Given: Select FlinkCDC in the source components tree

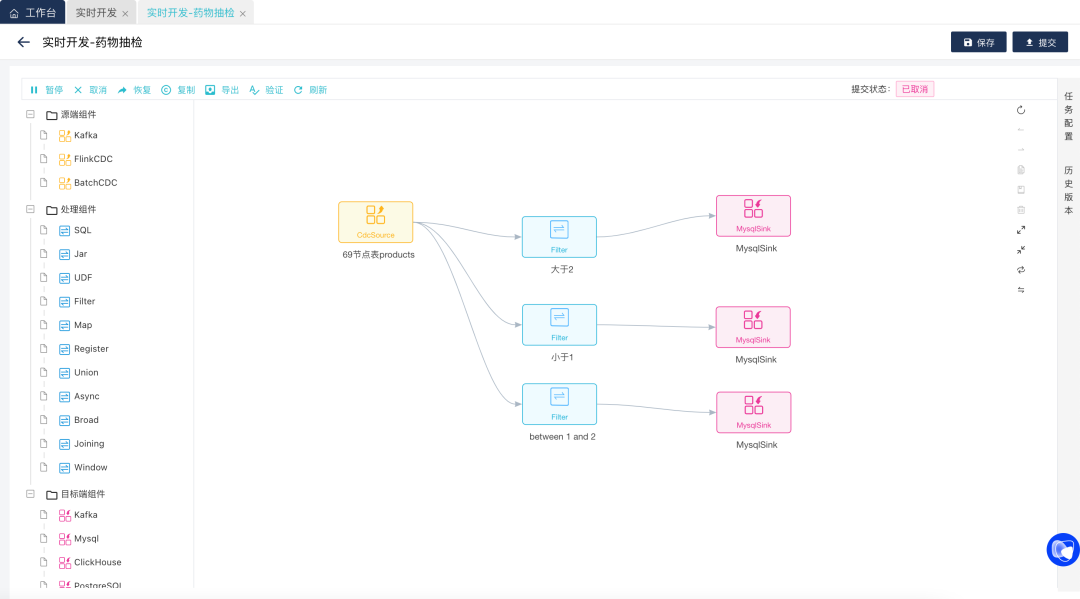Looking at the screenshot, I should [x=92, y=159].
